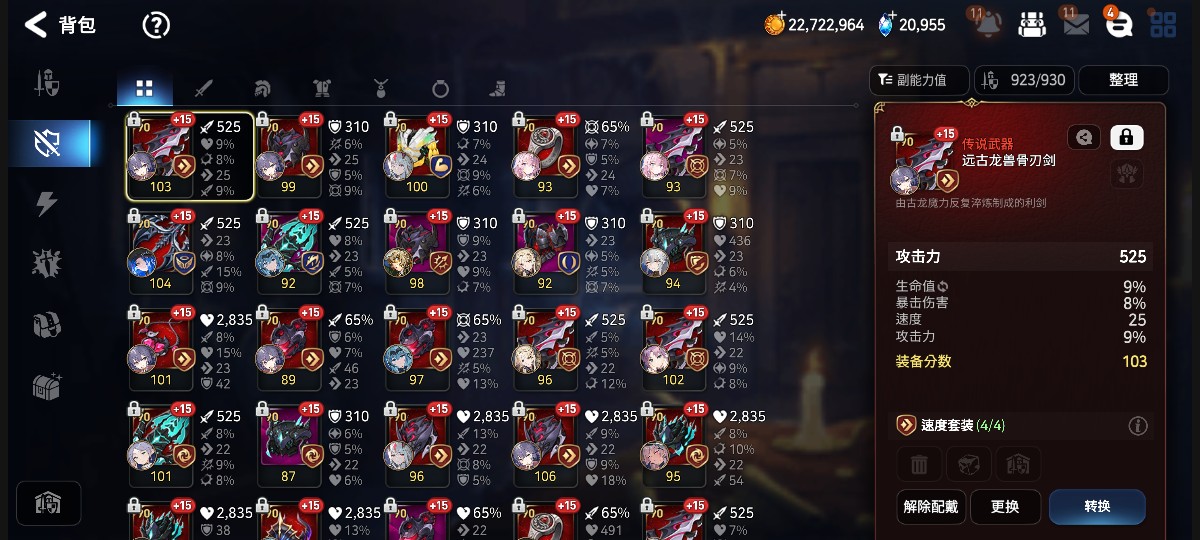The width and height of the screenshot is (1200, 540).
Task: Select the treasure chest sidebar category
Action: [x=47, y=386]
